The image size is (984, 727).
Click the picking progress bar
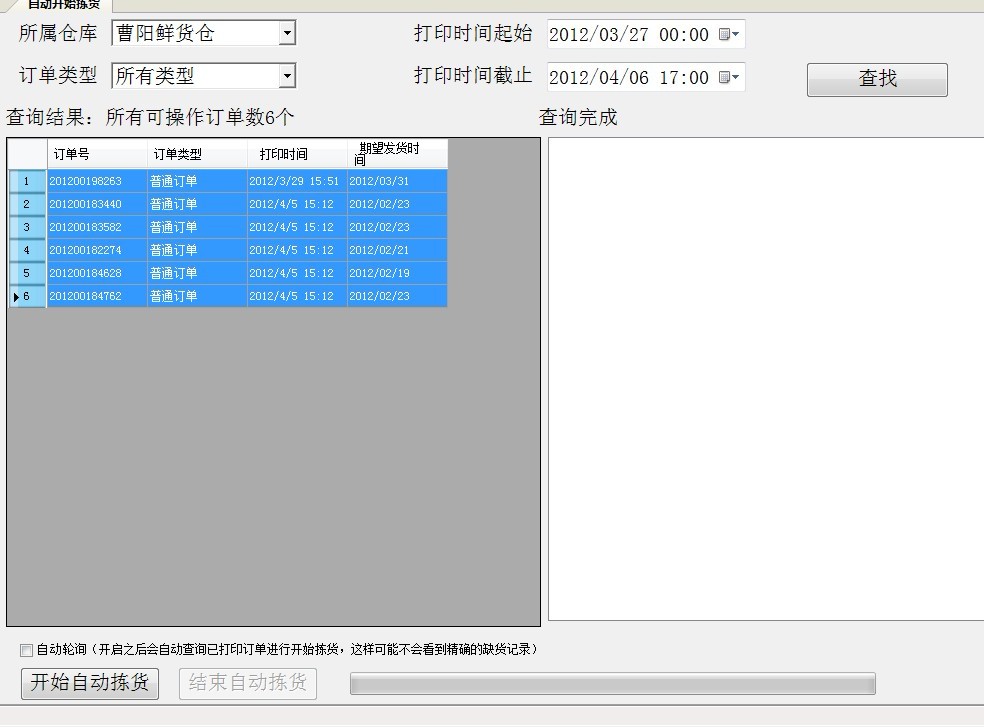point(612,684)
